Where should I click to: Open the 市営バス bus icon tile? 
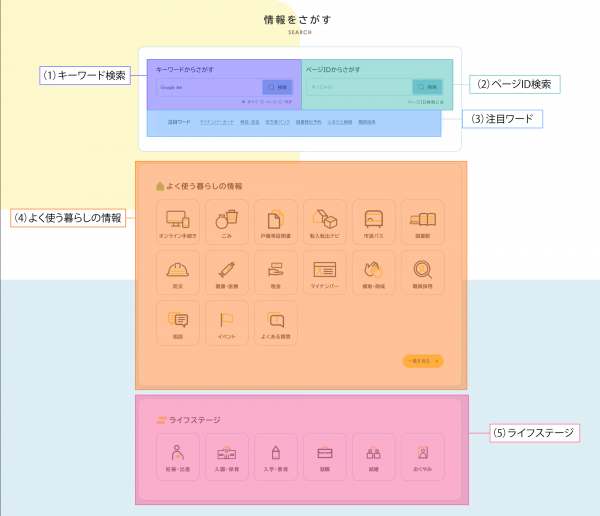coord(374,222)
